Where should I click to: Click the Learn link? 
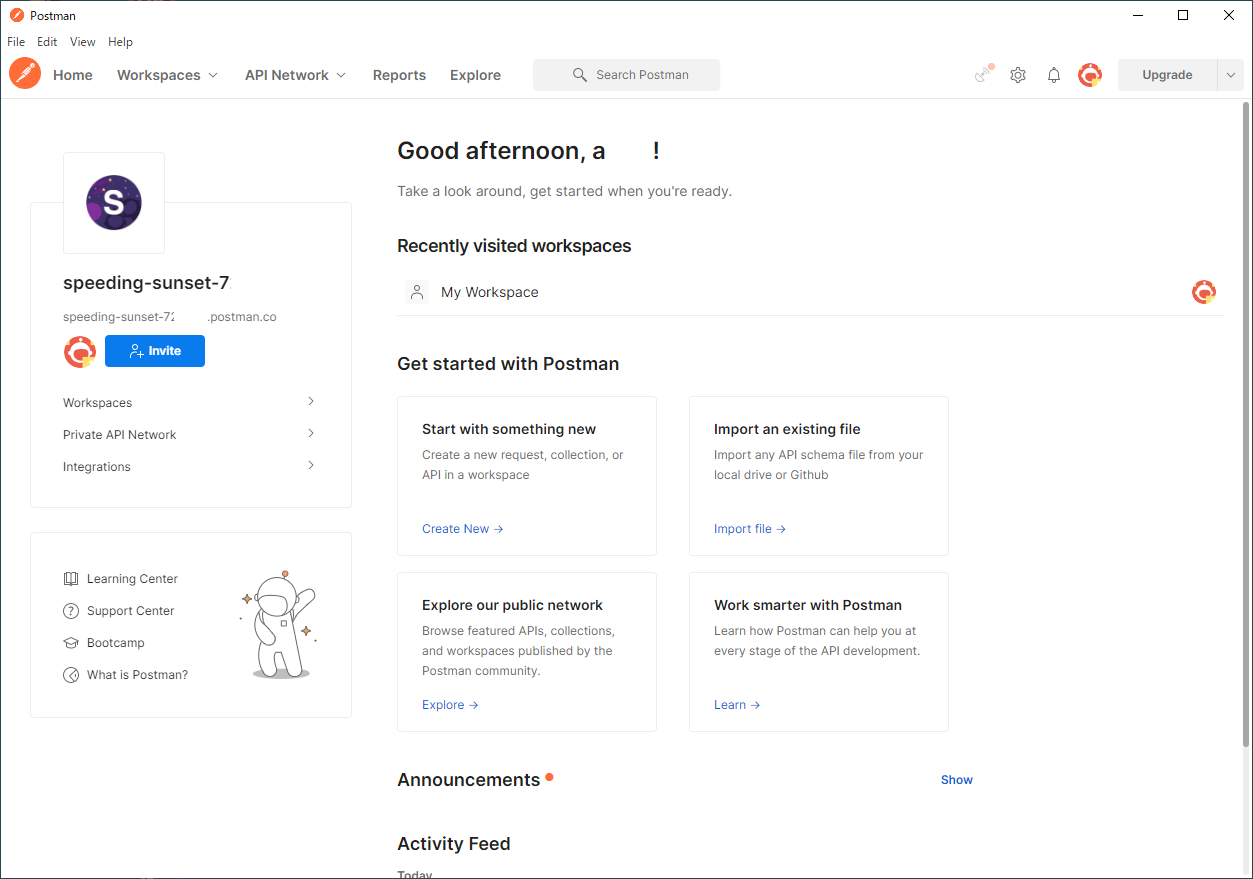737,705
